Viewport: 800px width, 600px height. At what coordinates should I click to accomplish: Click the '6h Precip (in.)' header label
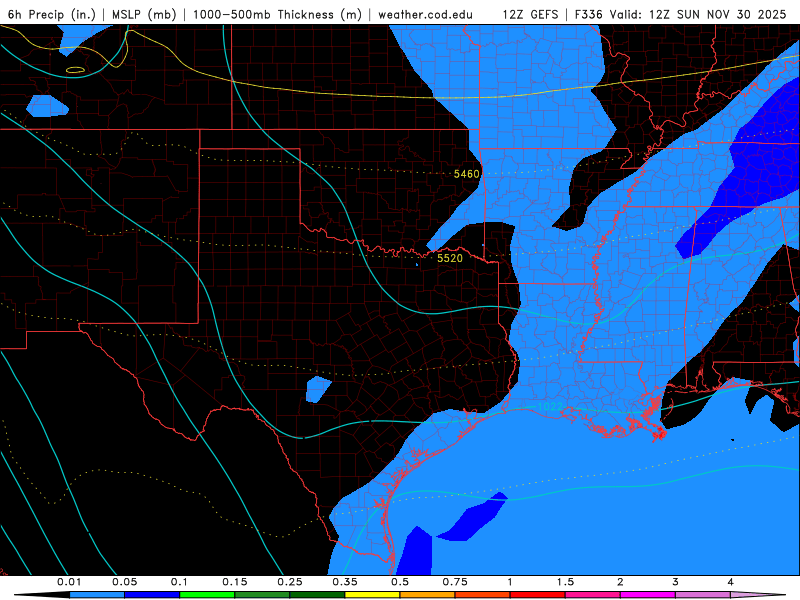pos(52,14)
